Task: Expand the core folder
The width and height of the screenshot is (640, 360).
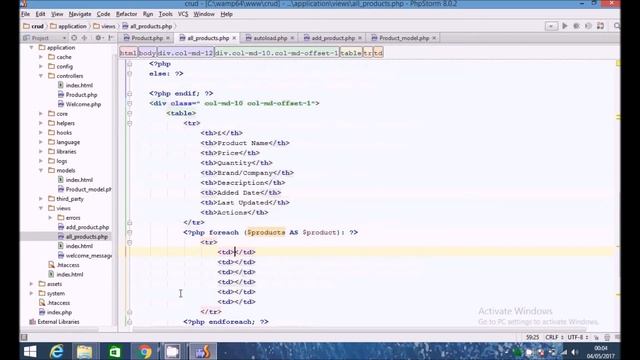Action: coord(41,113)
